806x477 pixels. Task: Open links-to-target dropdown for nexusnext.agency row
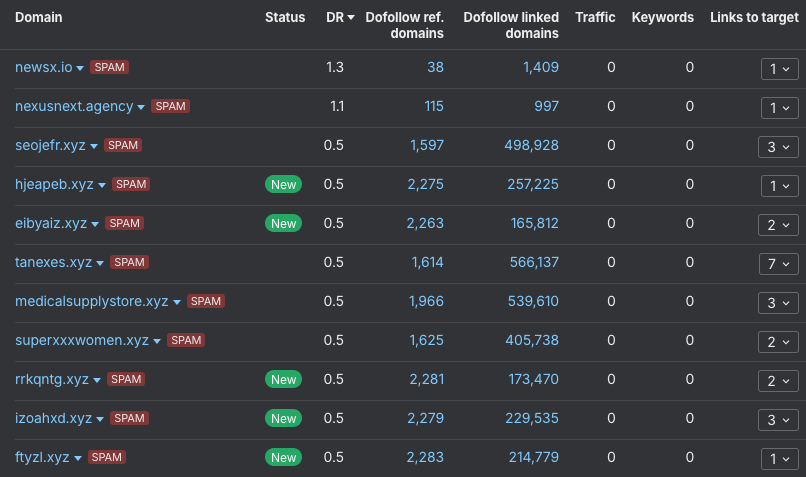point(779,108)
